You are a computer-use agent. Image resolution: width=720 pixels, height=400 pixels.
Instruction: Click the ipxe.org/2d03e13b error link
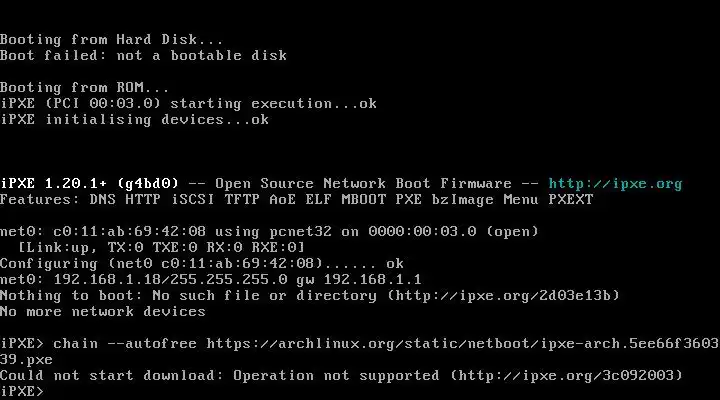tap(503, 295)
